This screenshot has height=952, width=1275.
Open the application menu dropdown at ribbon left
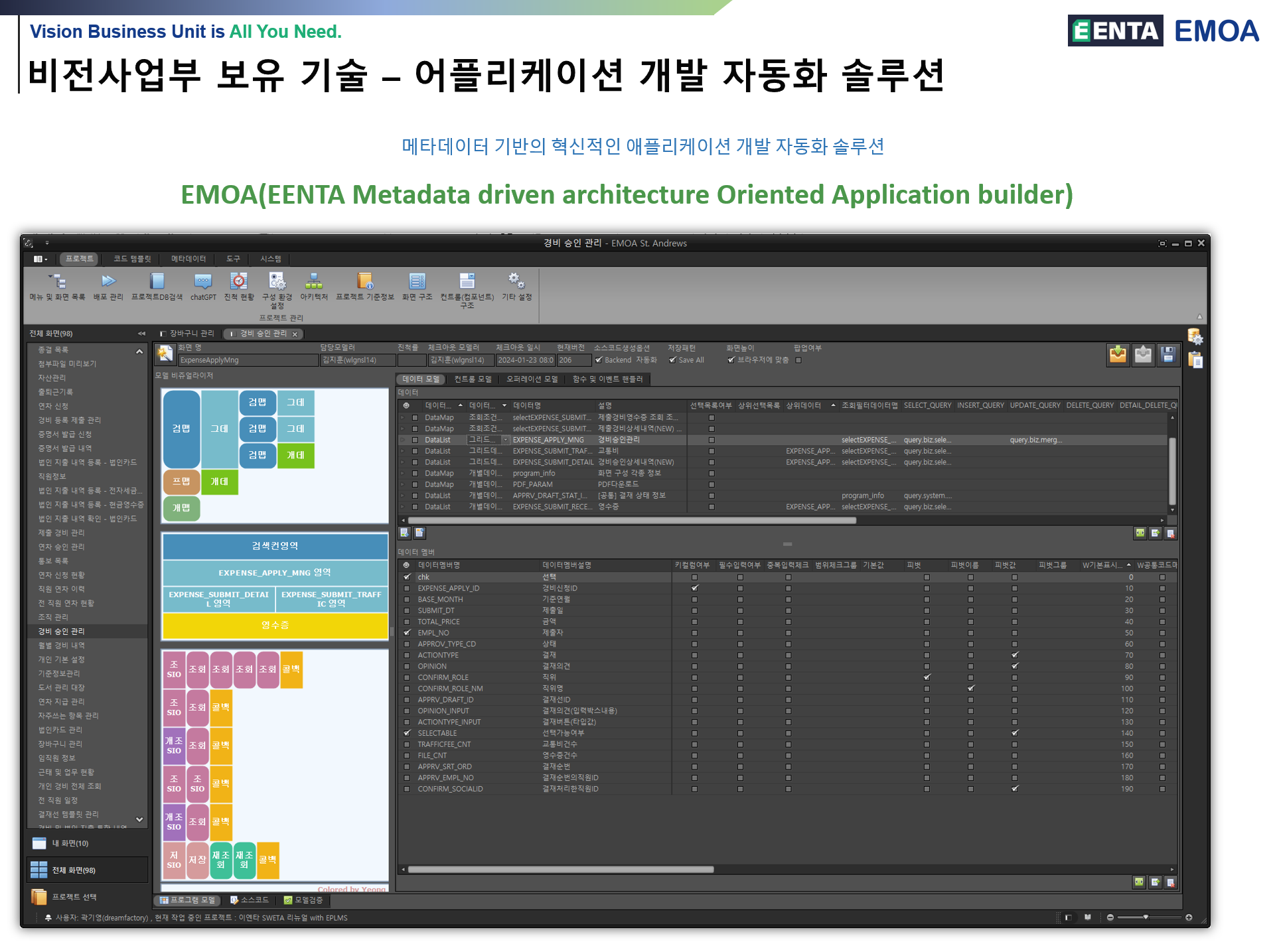(40, 259)
